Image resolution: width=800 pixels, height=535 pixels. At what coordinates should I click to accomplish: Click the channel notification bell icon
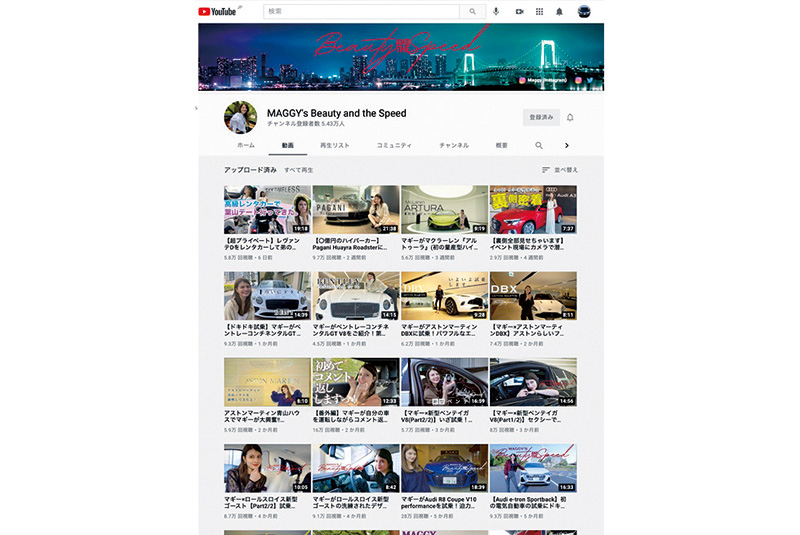pos(570,117)
